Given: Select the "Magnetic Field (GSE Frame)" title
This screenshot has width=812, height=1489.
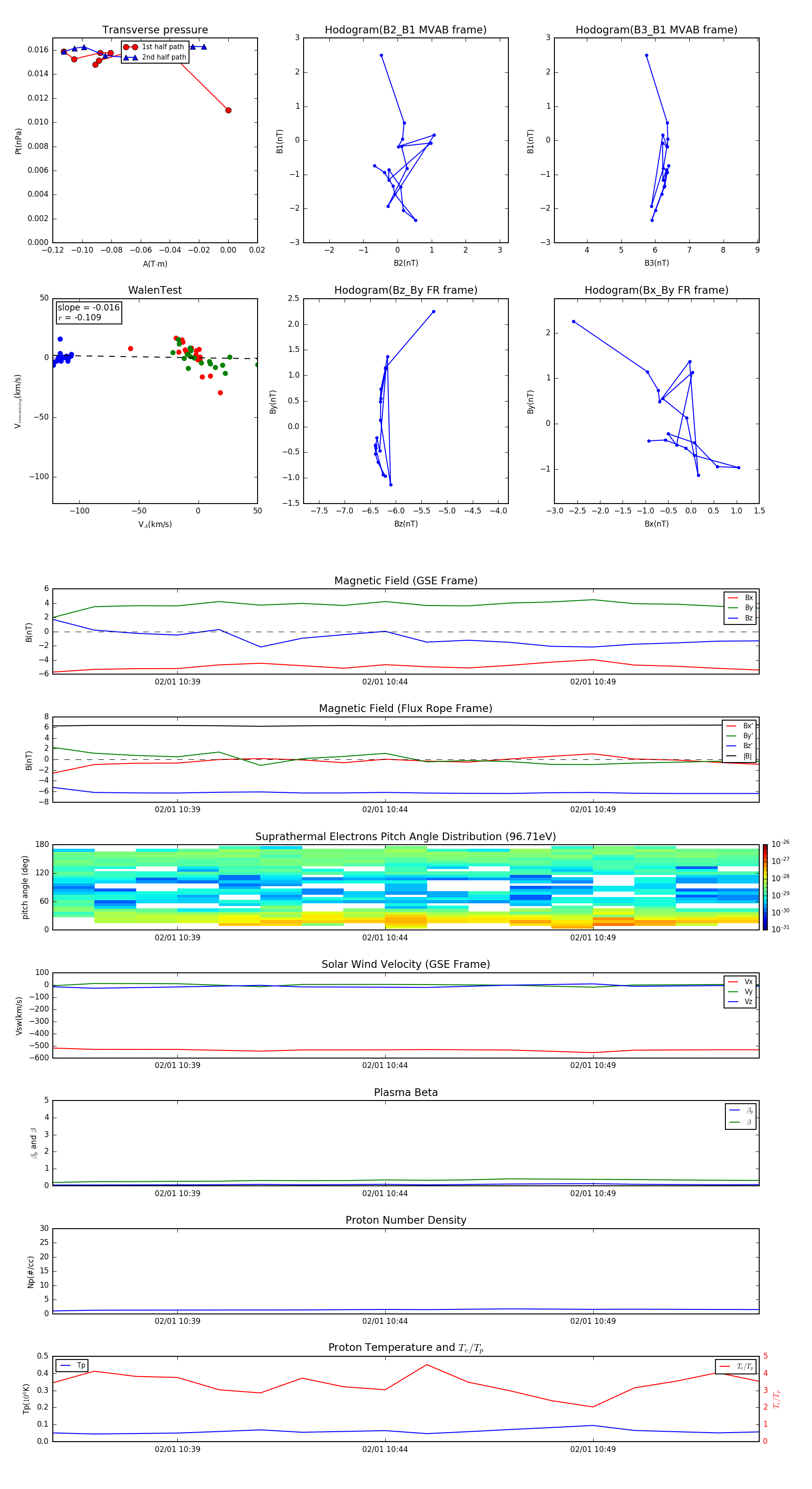Looking at the screenshot, I should pos(406,581).
